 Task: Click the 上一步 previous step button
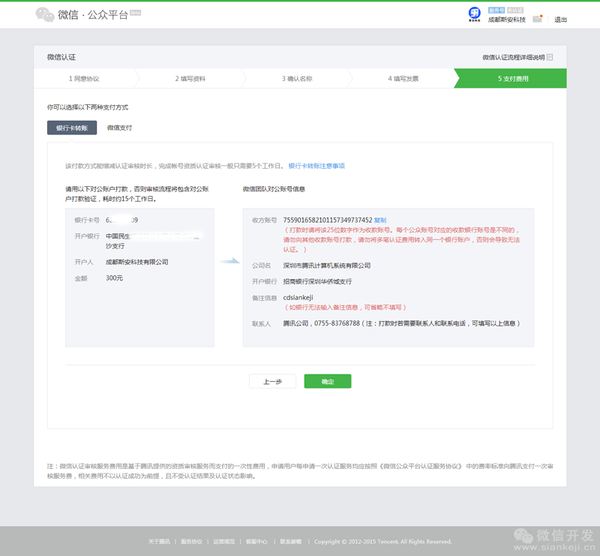pyautogui.click(x=273, y=382)
